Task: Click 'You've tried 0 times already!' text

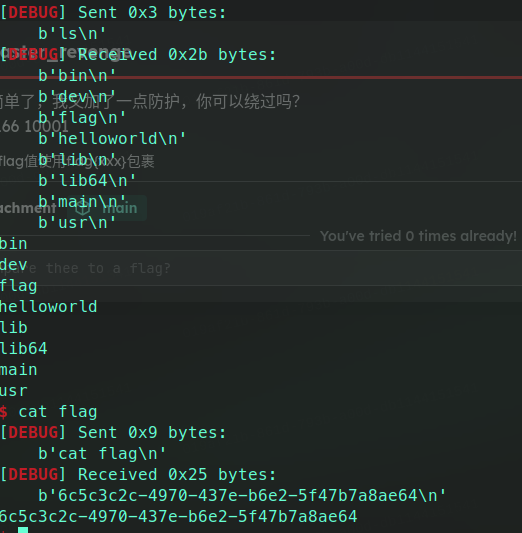Action: [418, 236]
